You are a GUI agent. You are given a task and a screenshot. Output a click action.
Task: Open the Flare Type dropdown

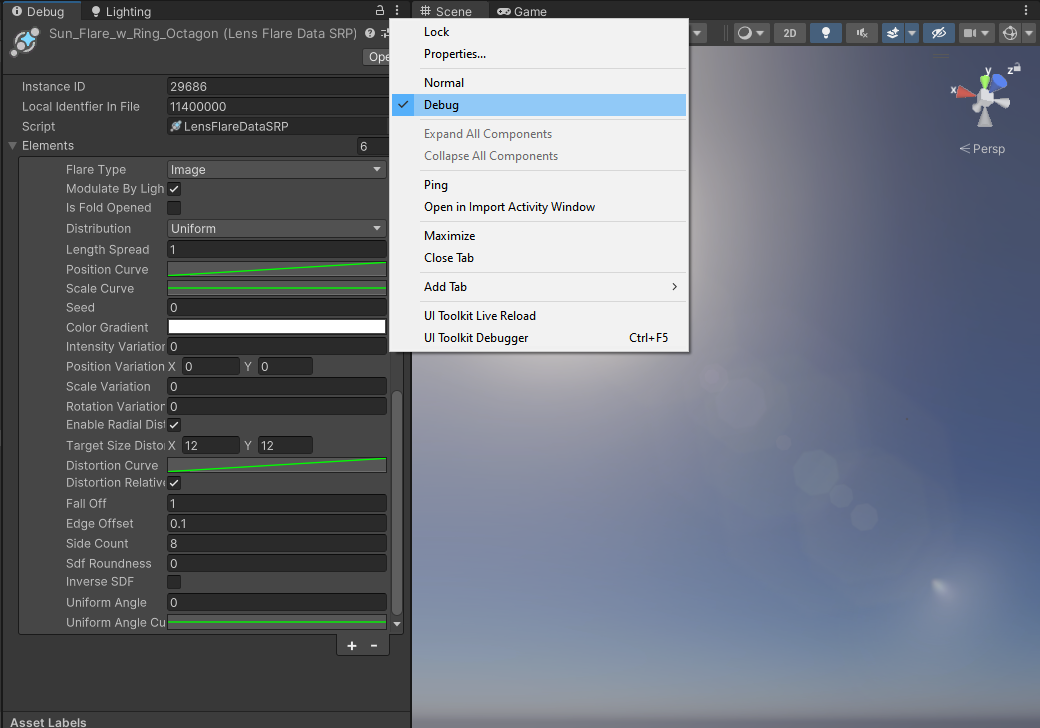(x=276, y=169)
